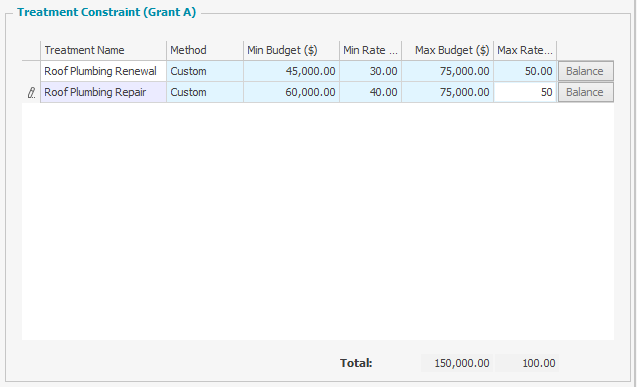637x387 pixels.
Task: Edit the 60,000.00 Min Budget cell
Action: (291, 92)
